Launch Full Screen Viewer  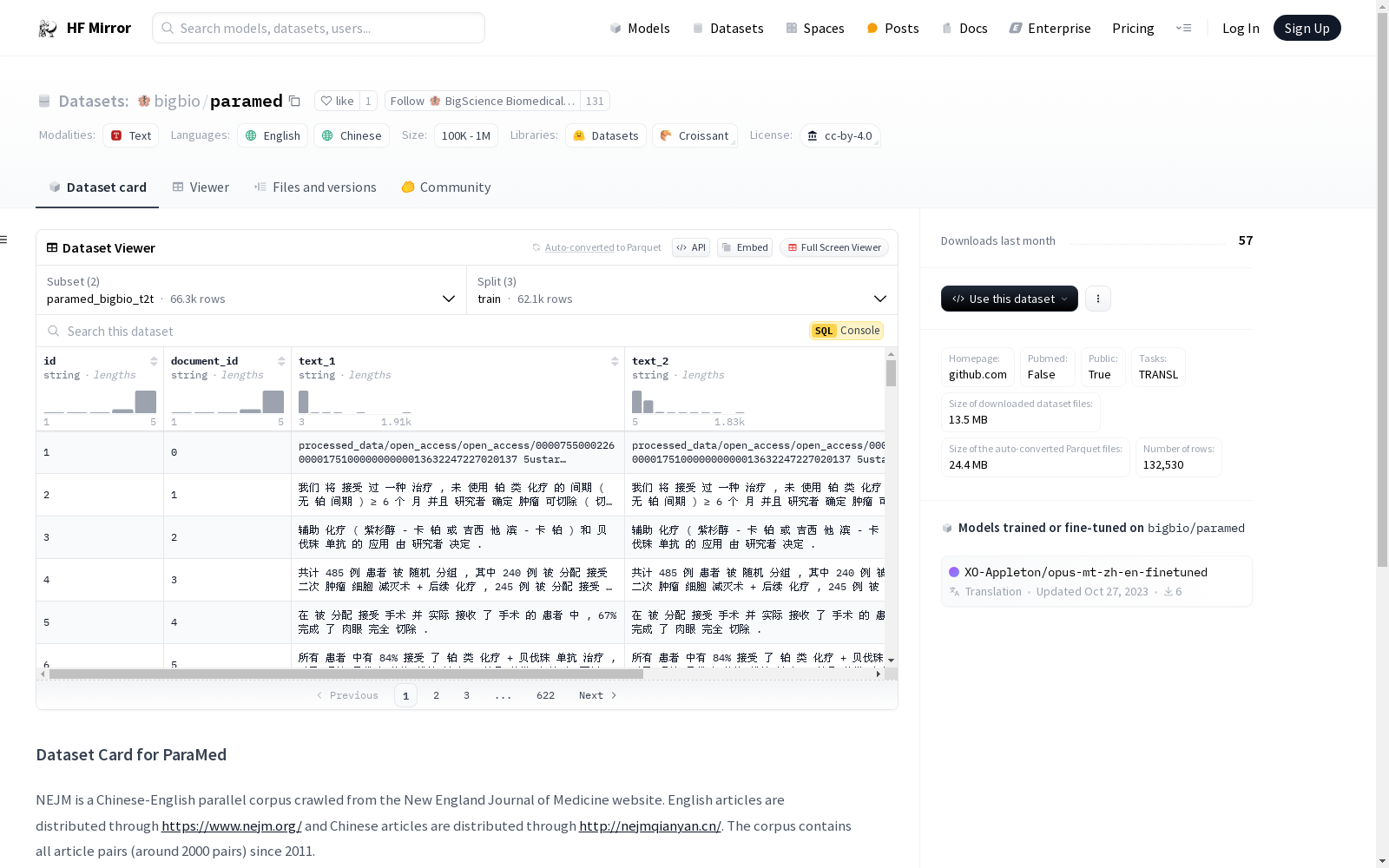coord(834,247)
